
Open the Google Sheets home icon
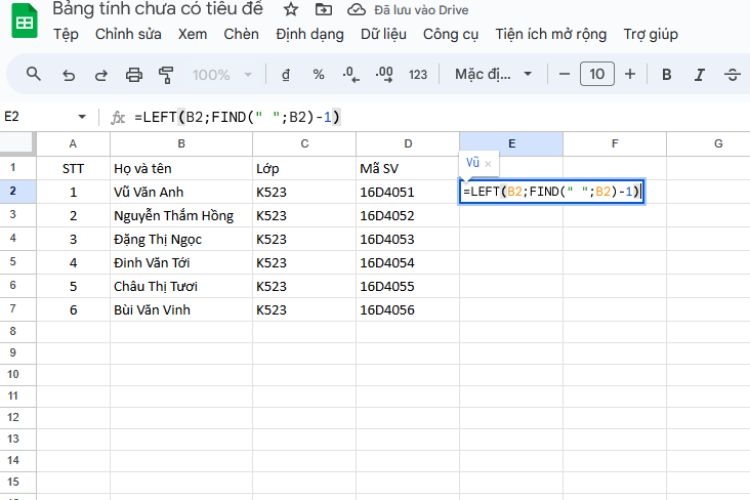pyautogui.click(x=24, y=21)
